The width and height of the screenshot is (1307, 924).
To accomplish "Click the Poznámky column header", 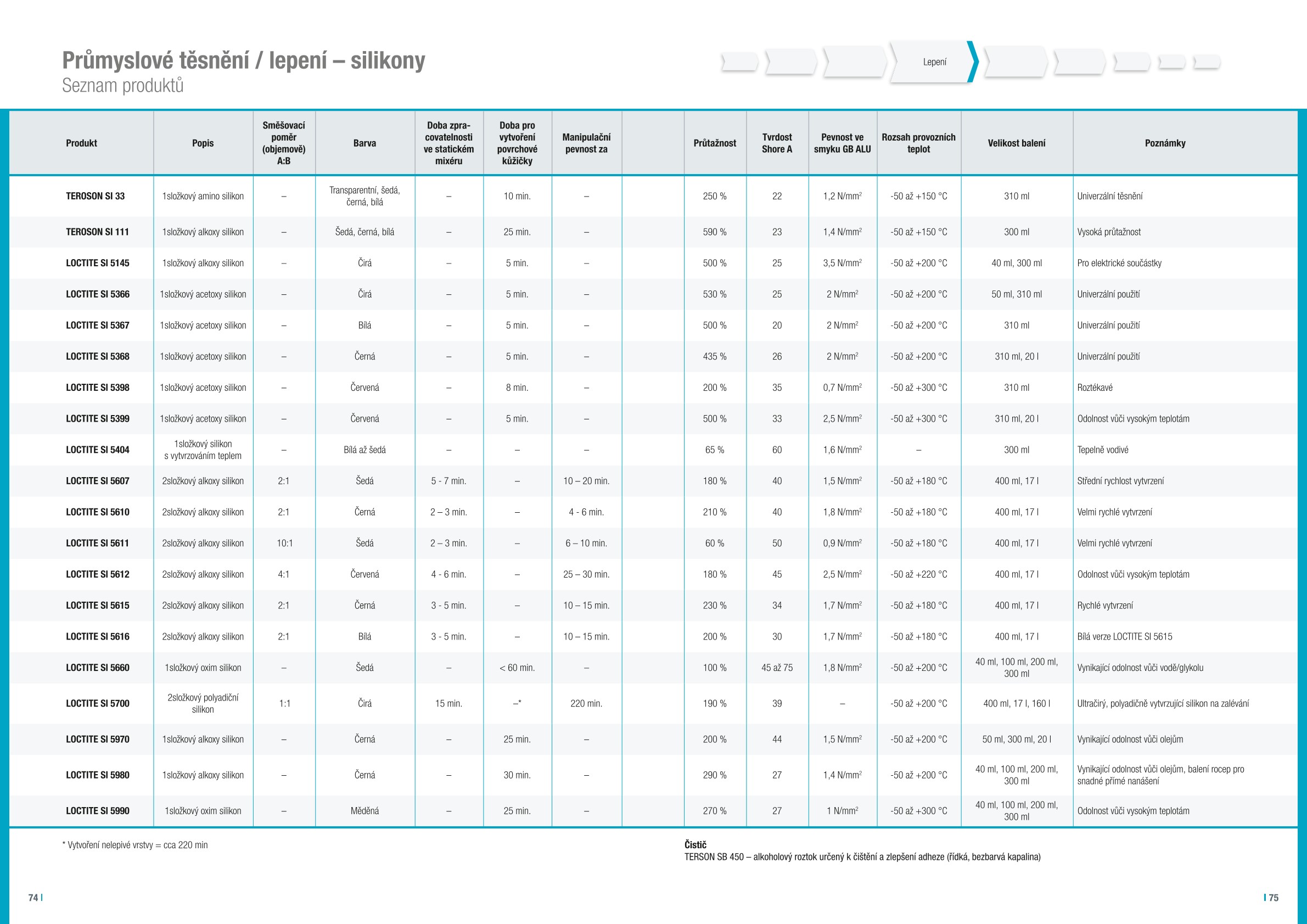I will 1165,143.
